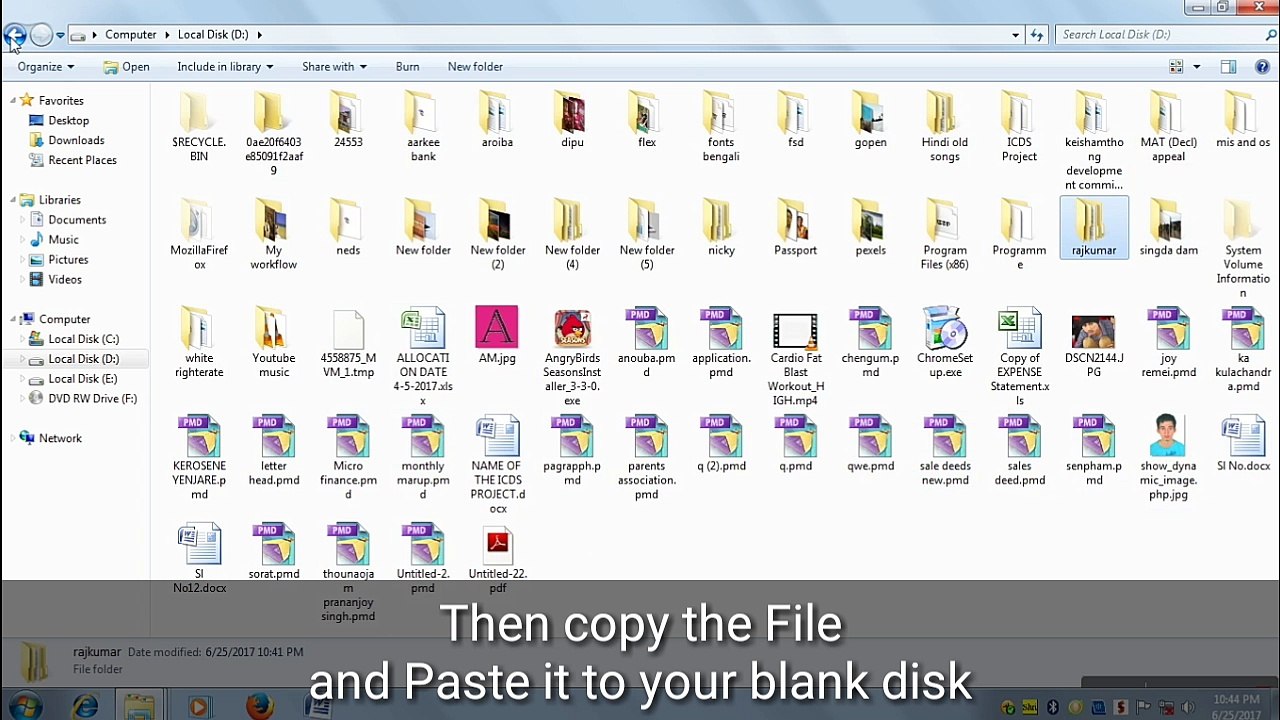
Task: Select the letter head.pmd file
Action: (273, 450)
